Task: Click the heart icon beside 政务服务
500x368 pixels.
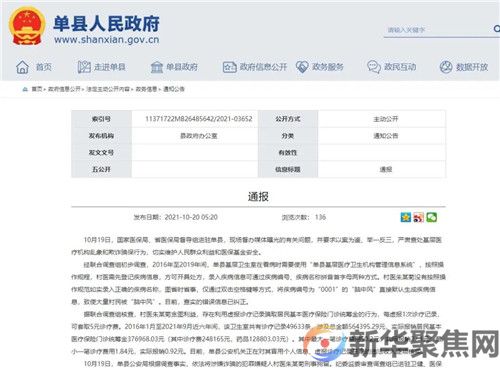Action: [302, 67]
